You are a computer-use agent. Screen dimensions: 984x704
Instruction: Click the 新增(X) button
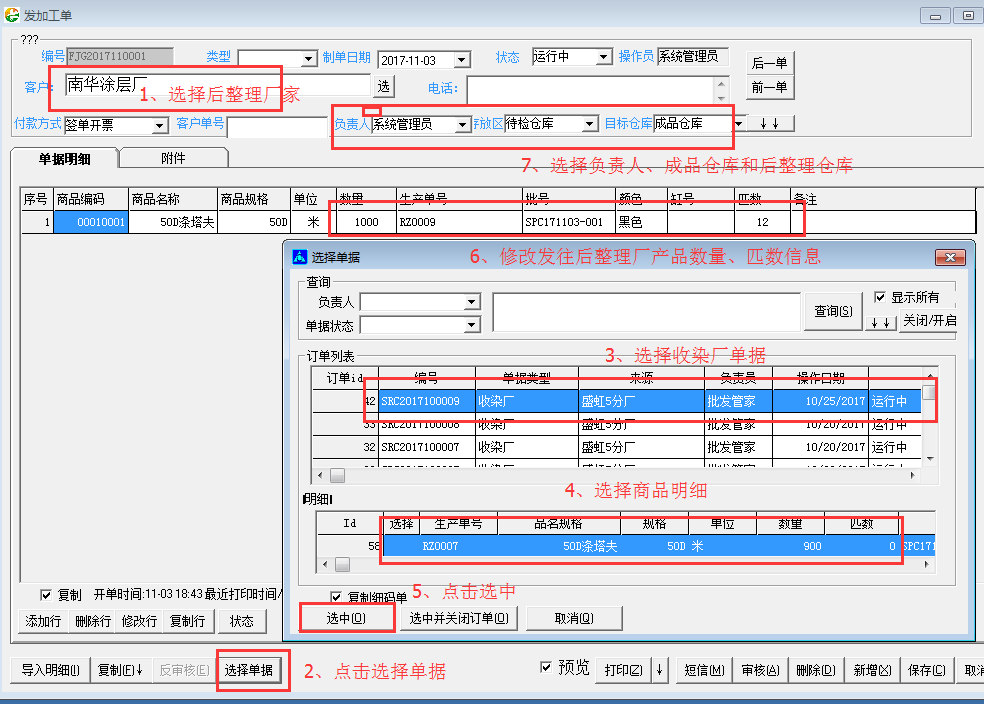(872, 670)
